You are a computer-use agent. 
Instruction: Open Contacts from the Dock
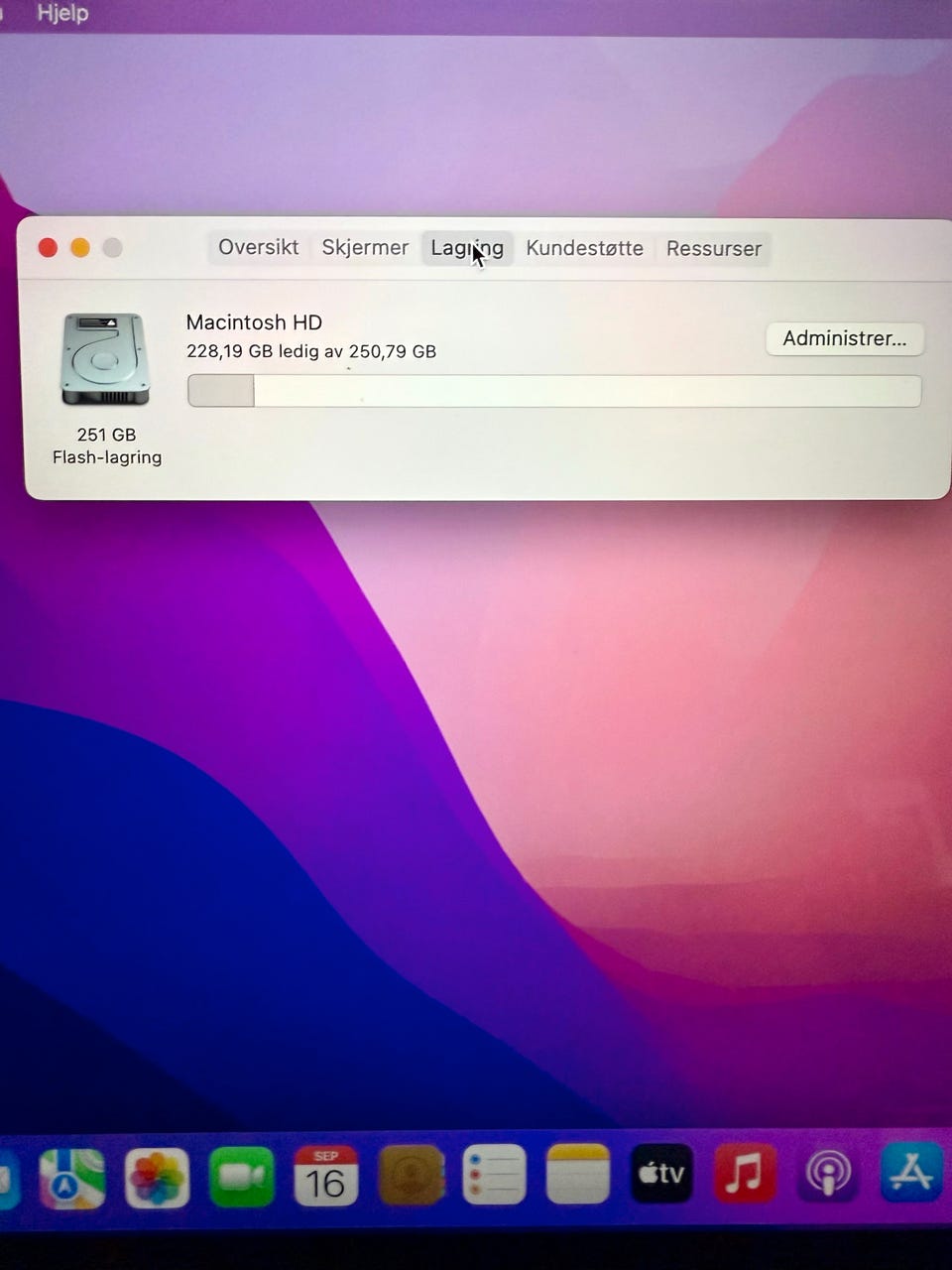tap(411, 1175)
